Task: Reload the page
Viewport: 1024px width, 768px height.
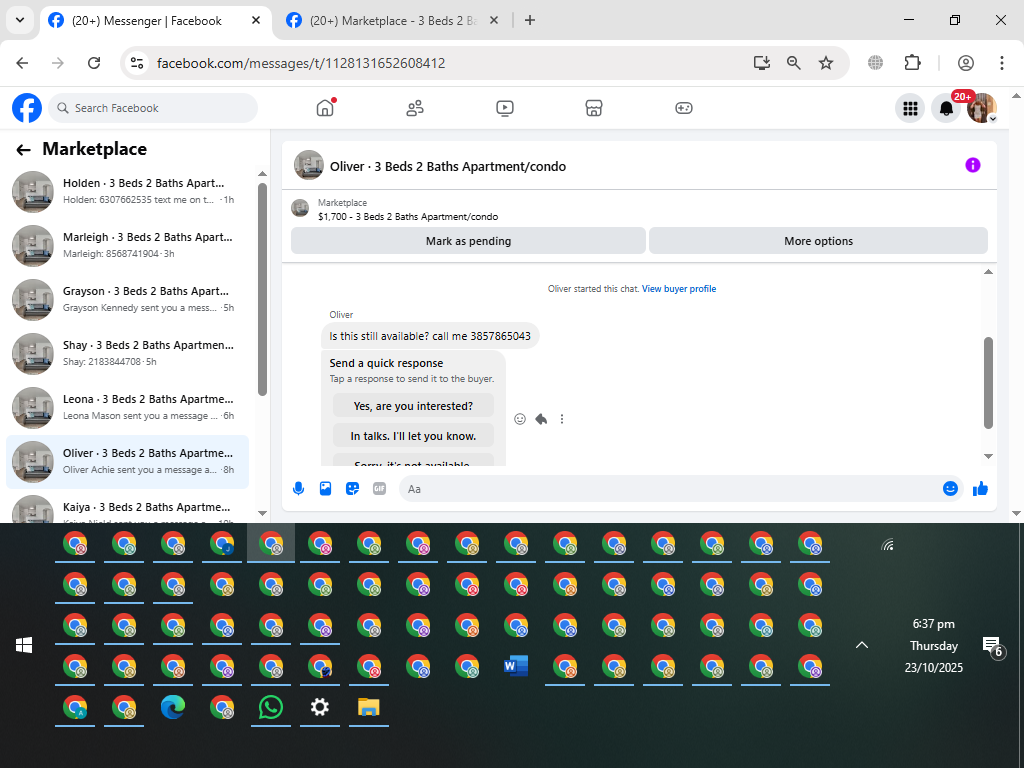Action: pyautogui.click(x=94, y=63)
